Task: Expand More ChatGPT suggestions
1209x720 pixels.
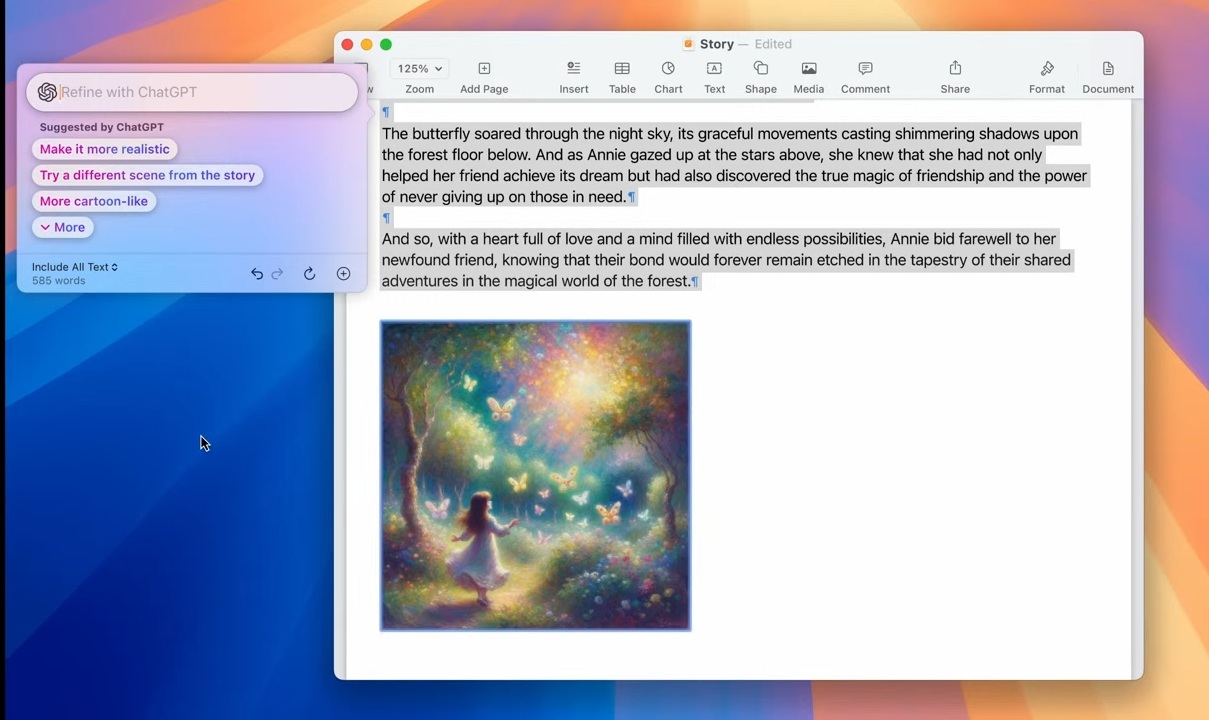Action: point(62,227)
